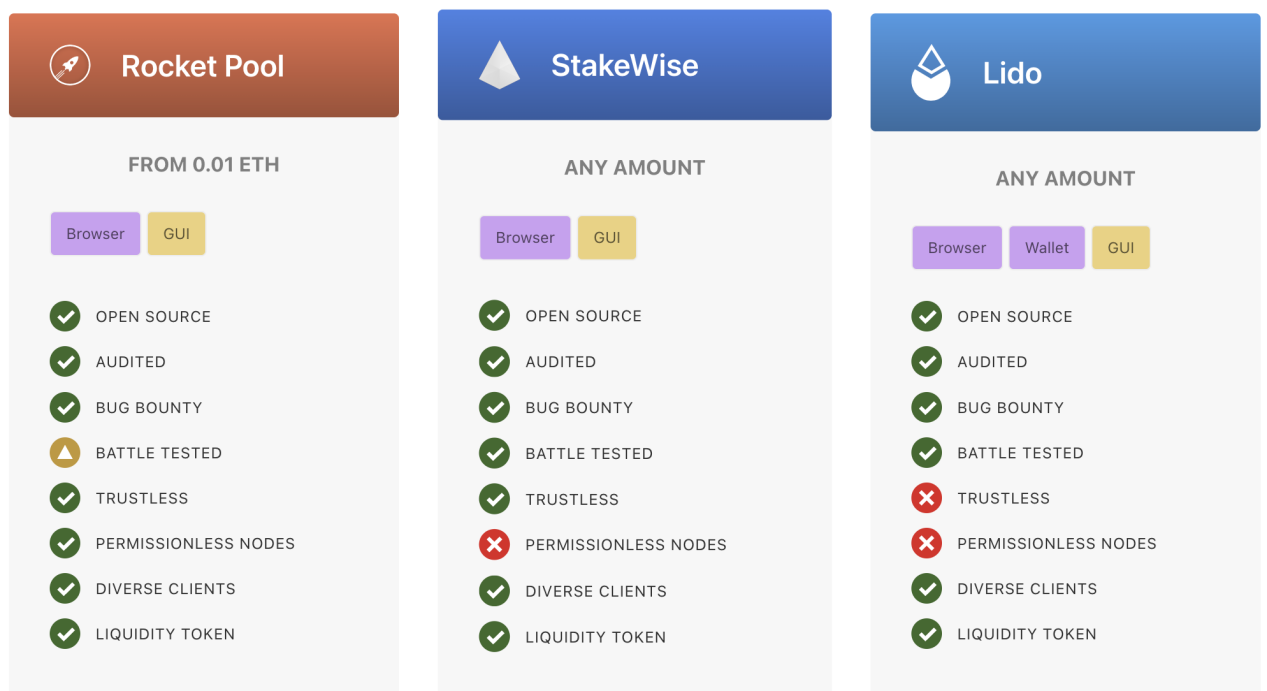
Task: Click Rocket Pool's Battle Tested warning triangle icon
Action: (x=65, y=453)
